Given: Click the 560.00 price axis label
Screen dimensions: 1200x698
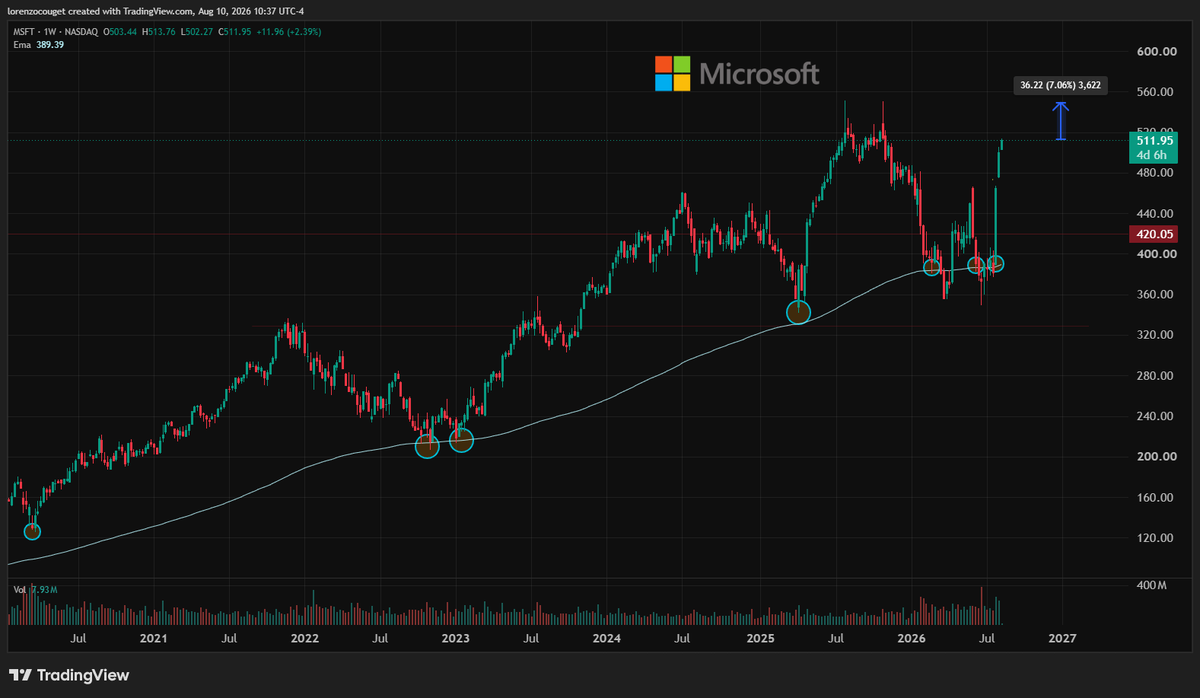Looking at the screenshot, I should click(x=1156, y=92).
